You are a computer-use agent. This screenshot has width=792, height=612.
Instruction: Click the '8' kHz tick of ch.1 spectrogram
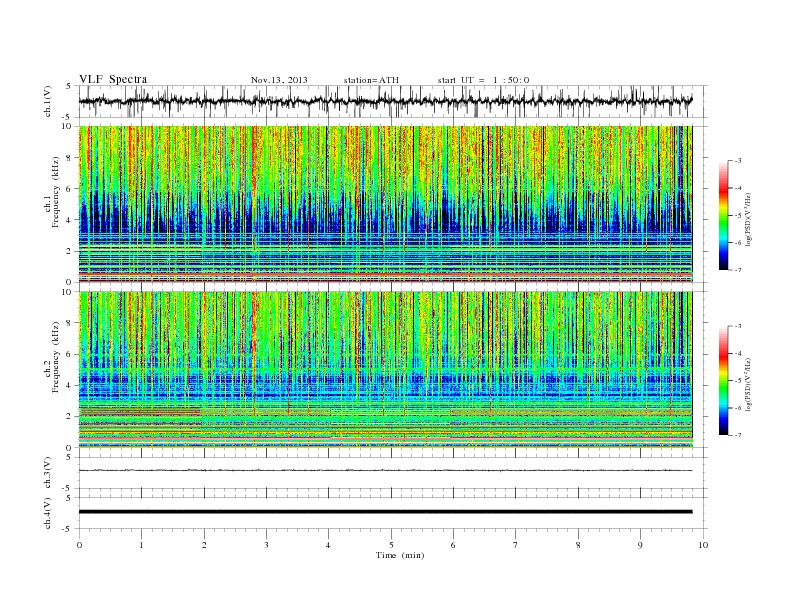coord(69,158)
